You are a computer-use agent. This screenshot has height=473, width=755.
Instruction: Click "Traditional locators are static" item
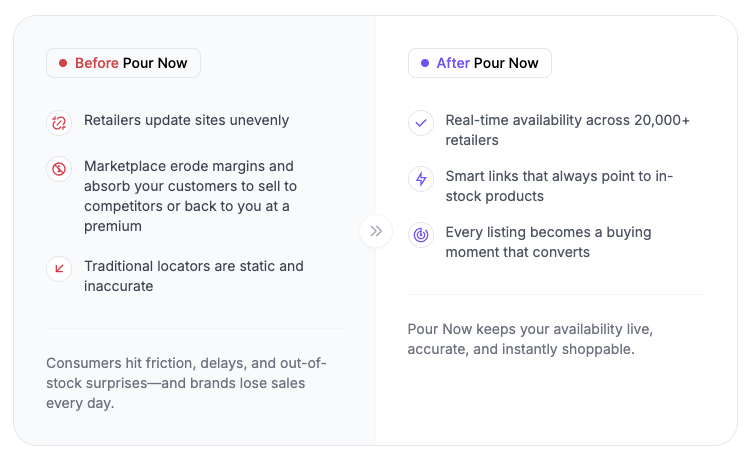[193, 276]
